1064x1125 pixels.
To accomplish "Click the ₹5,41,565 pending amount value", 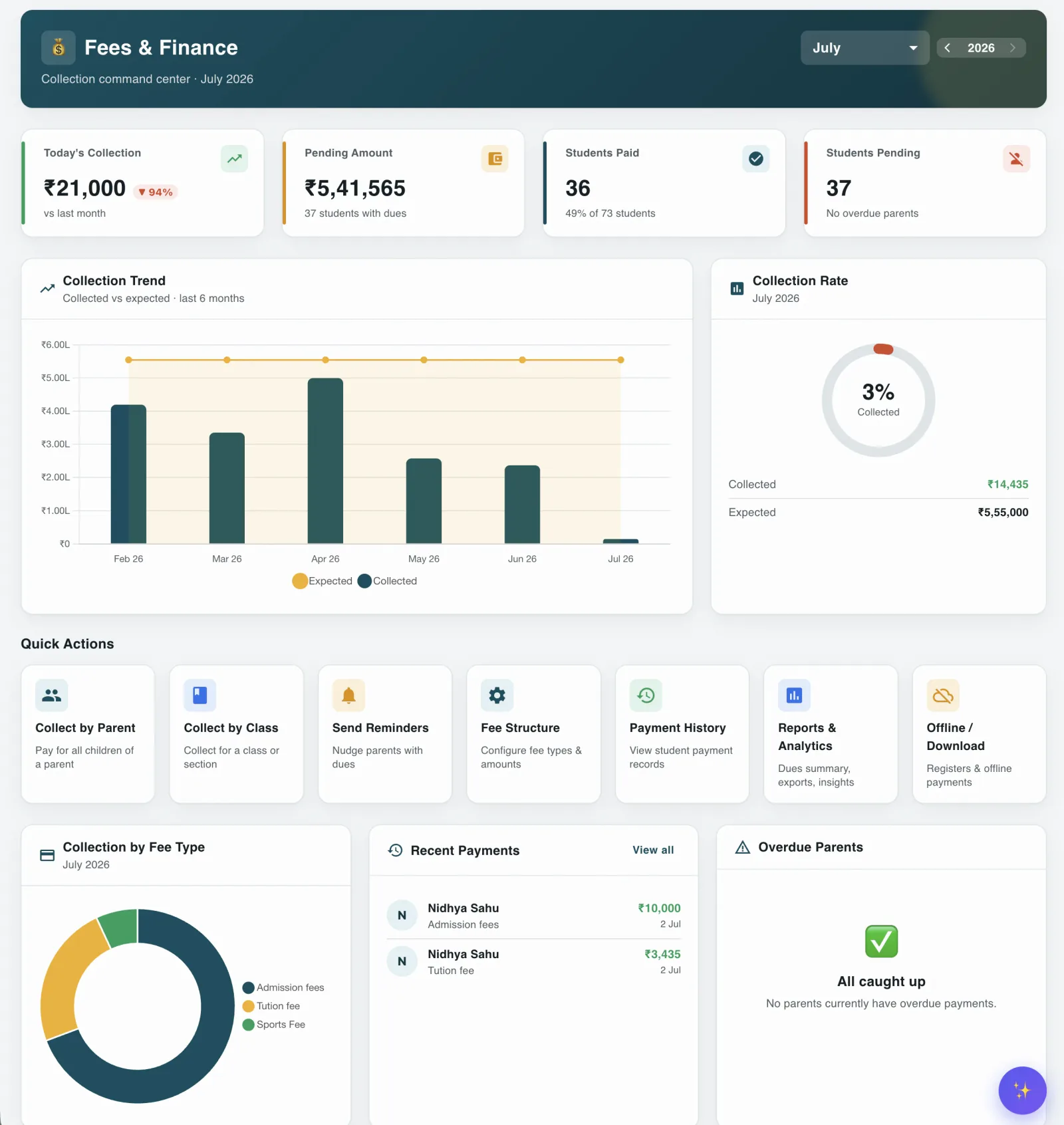I will point(354,189).
